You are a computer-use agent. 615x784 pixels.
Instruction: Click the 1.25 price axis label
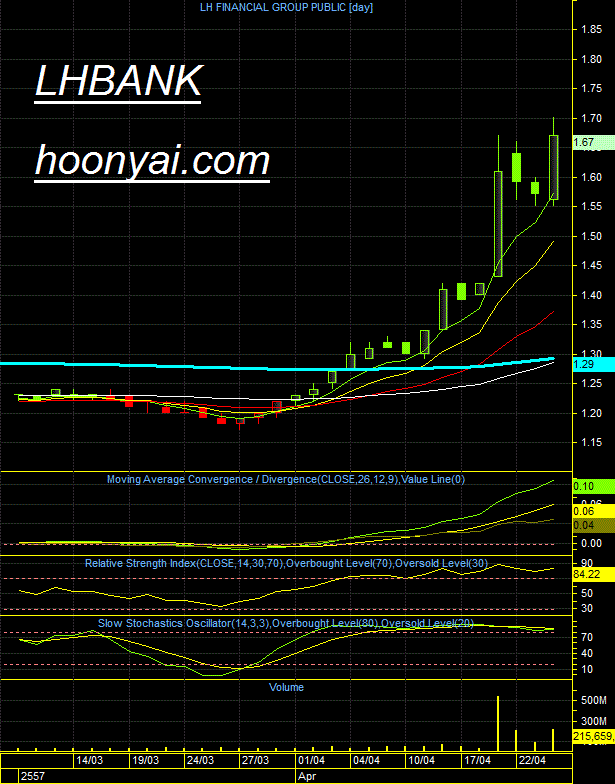(x=592, y=384)
